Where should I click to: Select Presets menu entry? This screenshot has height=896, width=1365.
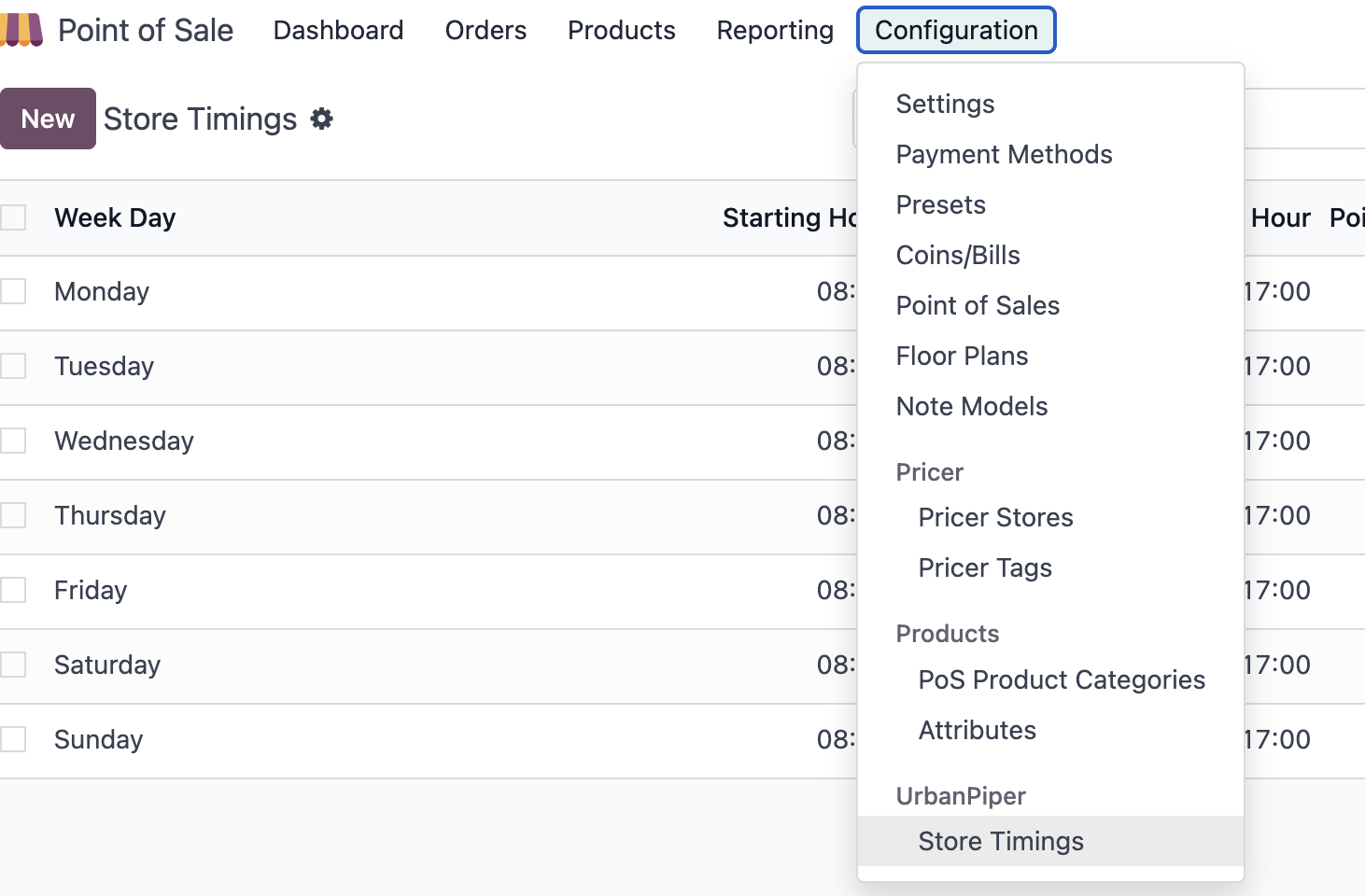pos(1050,204)
